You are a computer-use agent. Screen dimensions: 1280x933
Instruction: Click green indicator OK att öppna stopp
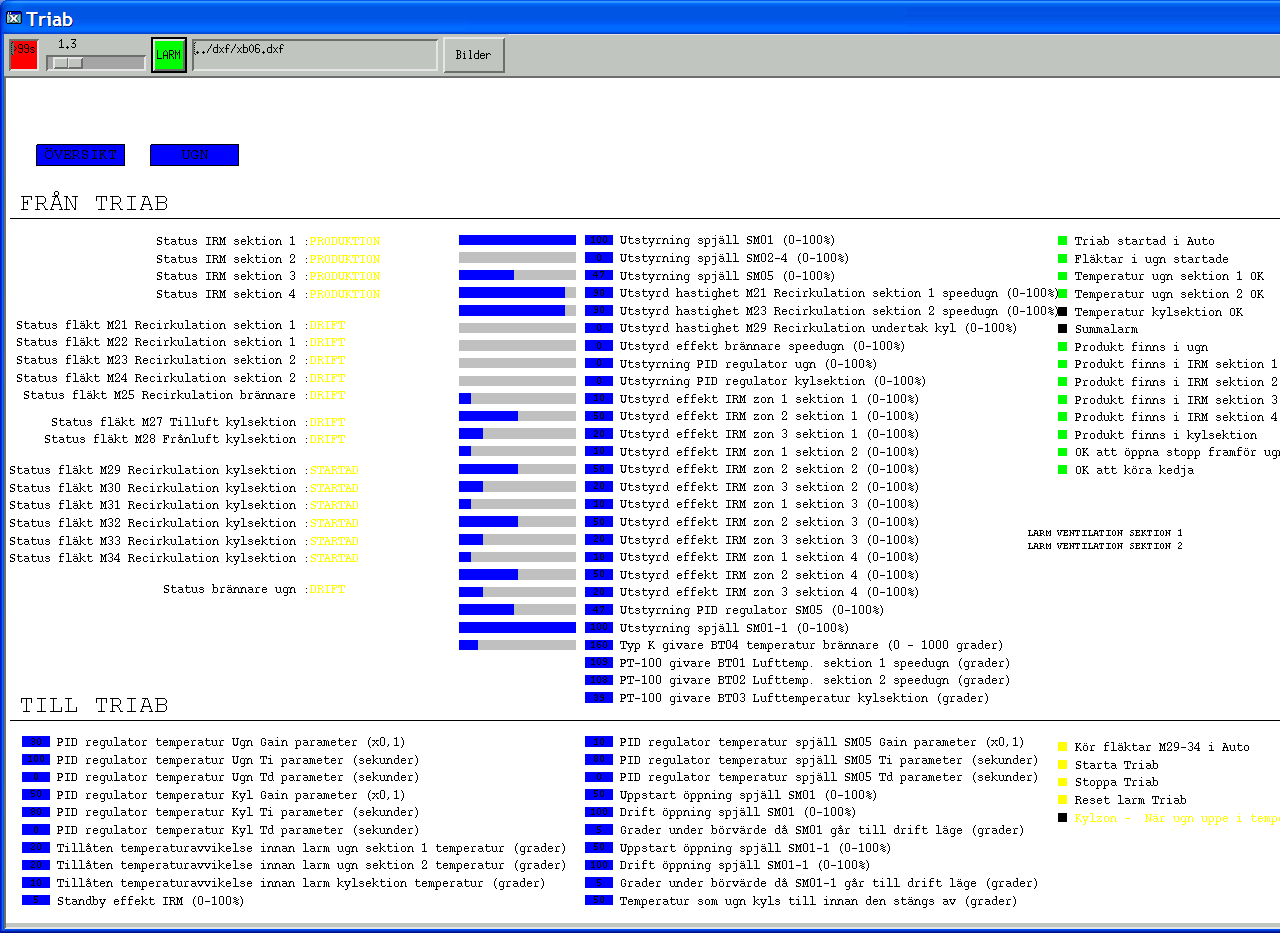click(x=1063, y=452)
